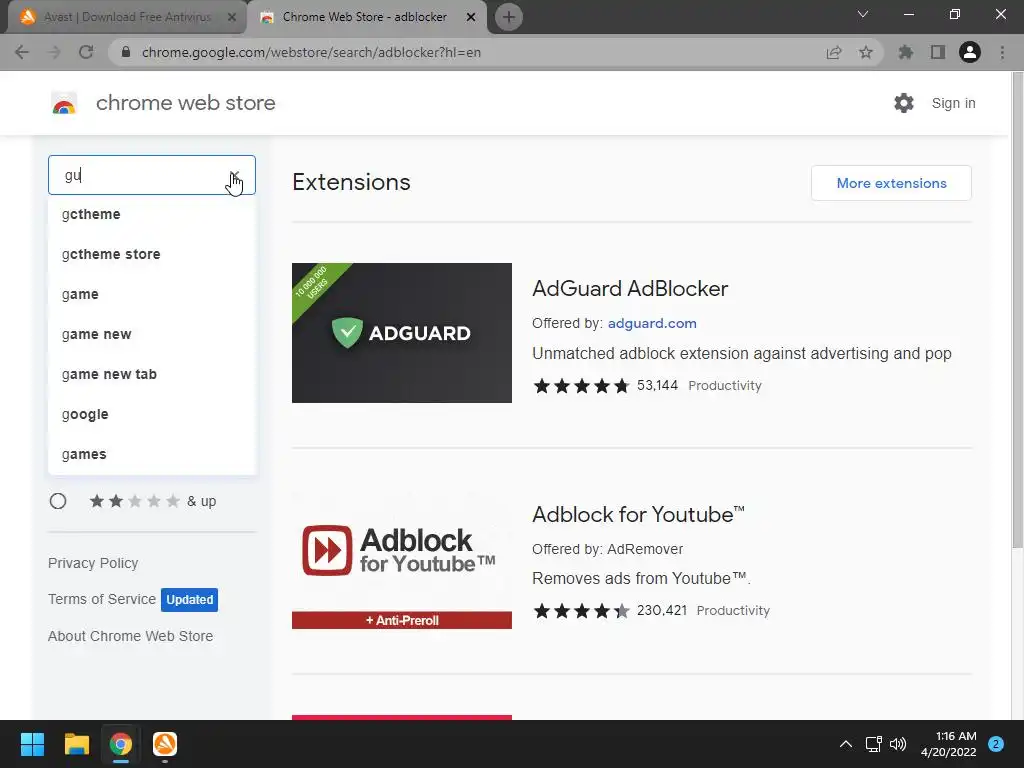Image resolution: width=1024 pixels, height=768 pixels.
Task: Choose suggestion 'game'
Action: pyautogui.click(x=152, y=294)
